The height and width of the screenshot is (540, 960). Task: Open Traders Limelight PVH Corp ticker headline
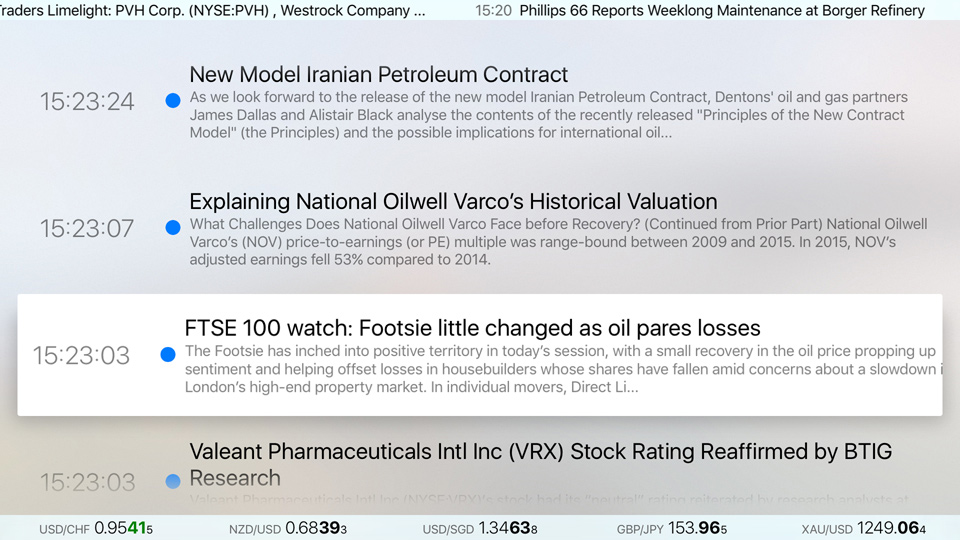point(212,10)
